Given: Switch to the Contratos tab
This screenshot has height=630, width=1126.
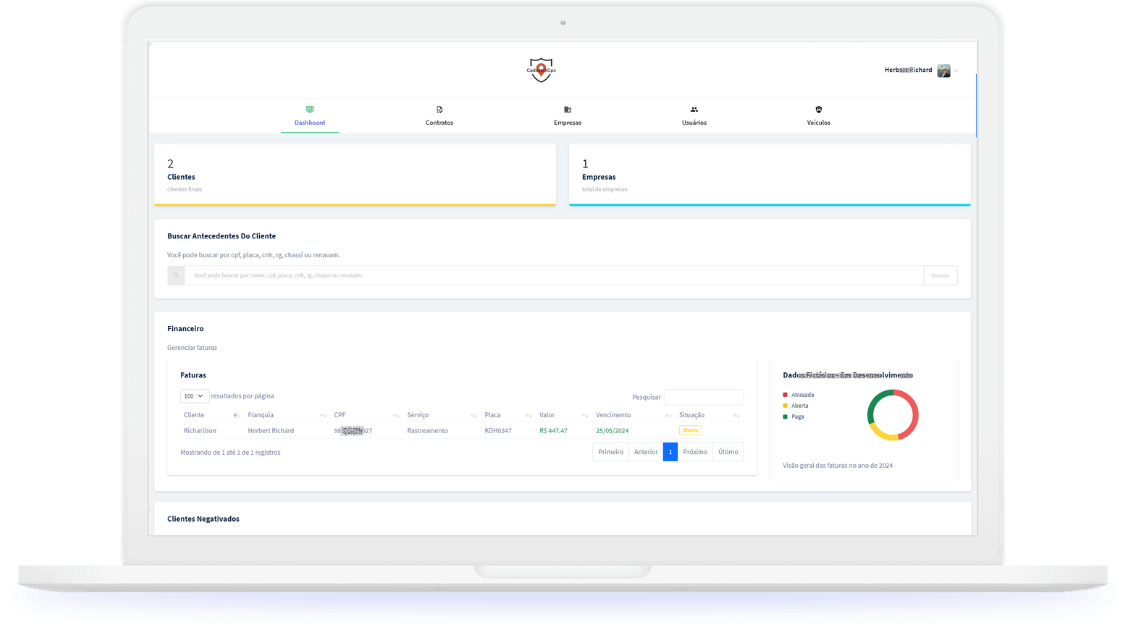Looking at the screenshot, I should tap(439, 122).
